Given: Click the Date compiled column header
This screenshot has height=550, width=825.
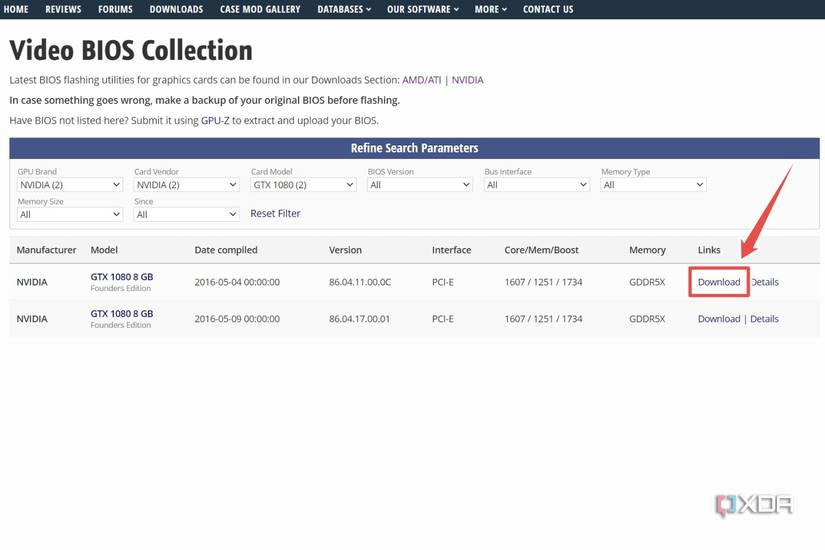Looking at the screenshot, I should (226, 250).
